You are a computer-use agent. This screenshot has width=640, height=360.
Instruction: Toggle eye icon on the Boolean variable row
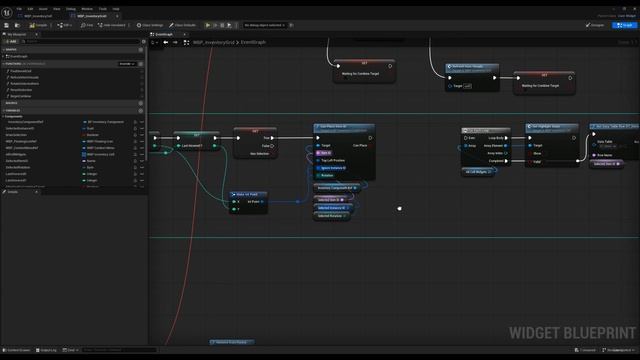[142, 135]
